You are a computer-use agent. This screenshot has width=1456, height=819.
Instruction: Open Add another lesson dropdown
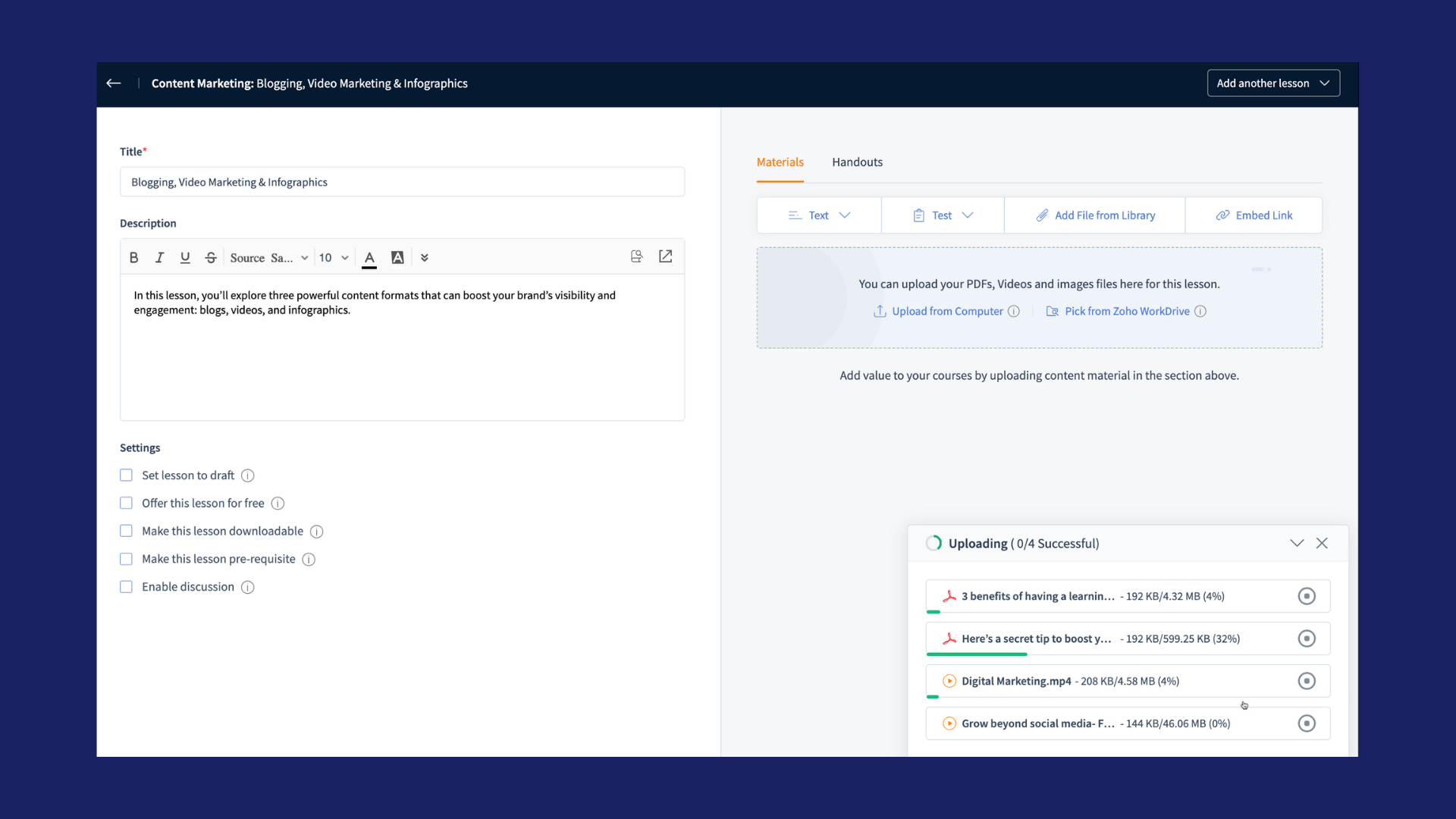coord(1272,83)
